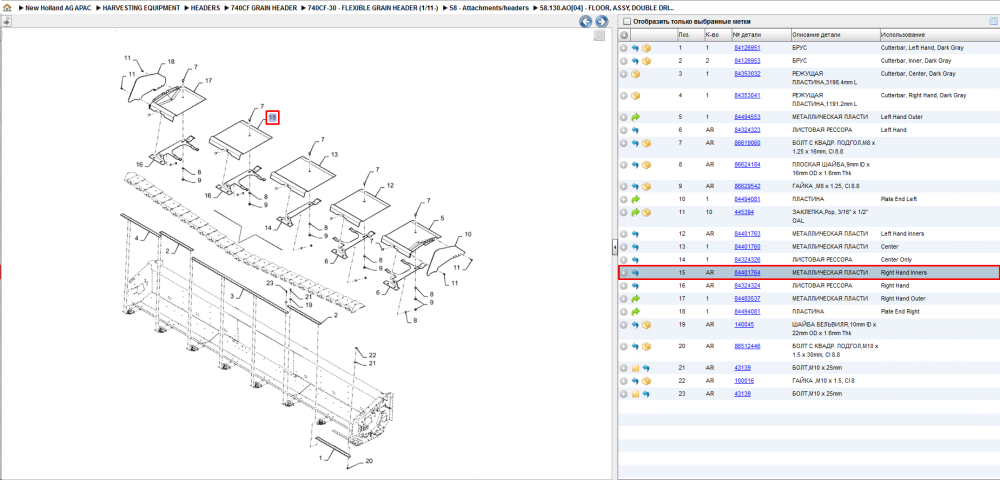1000x480 pixels.
Task: Select callout 17 in the diagram
Action: click(208, 81)
